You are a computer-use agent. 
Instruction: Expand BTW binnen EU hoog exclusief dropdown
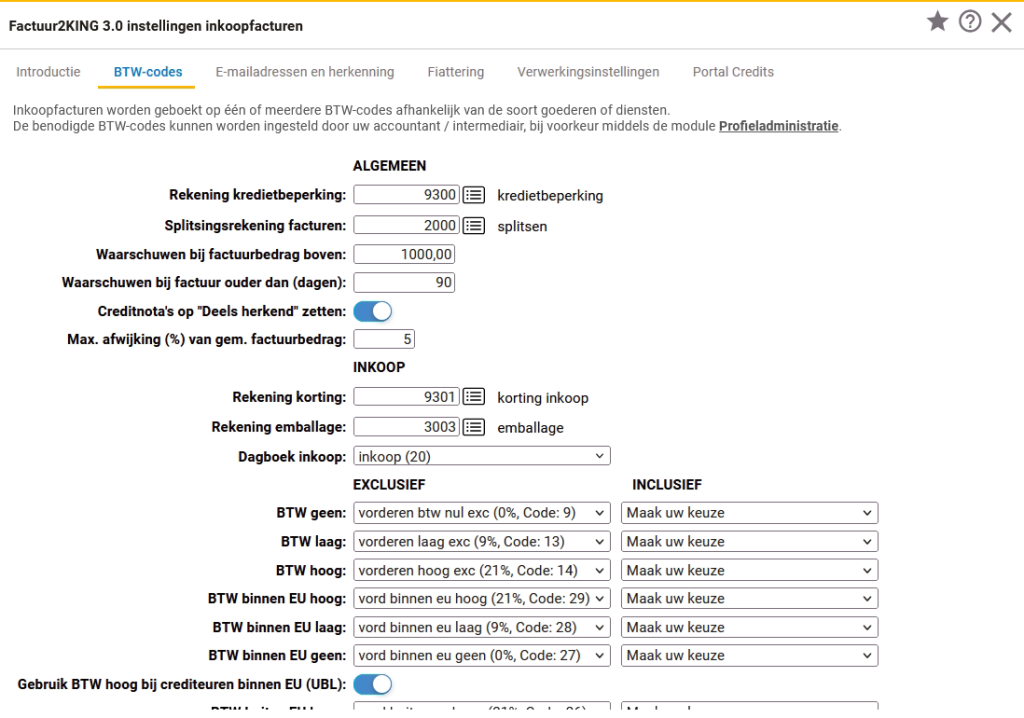coord(481,600)
